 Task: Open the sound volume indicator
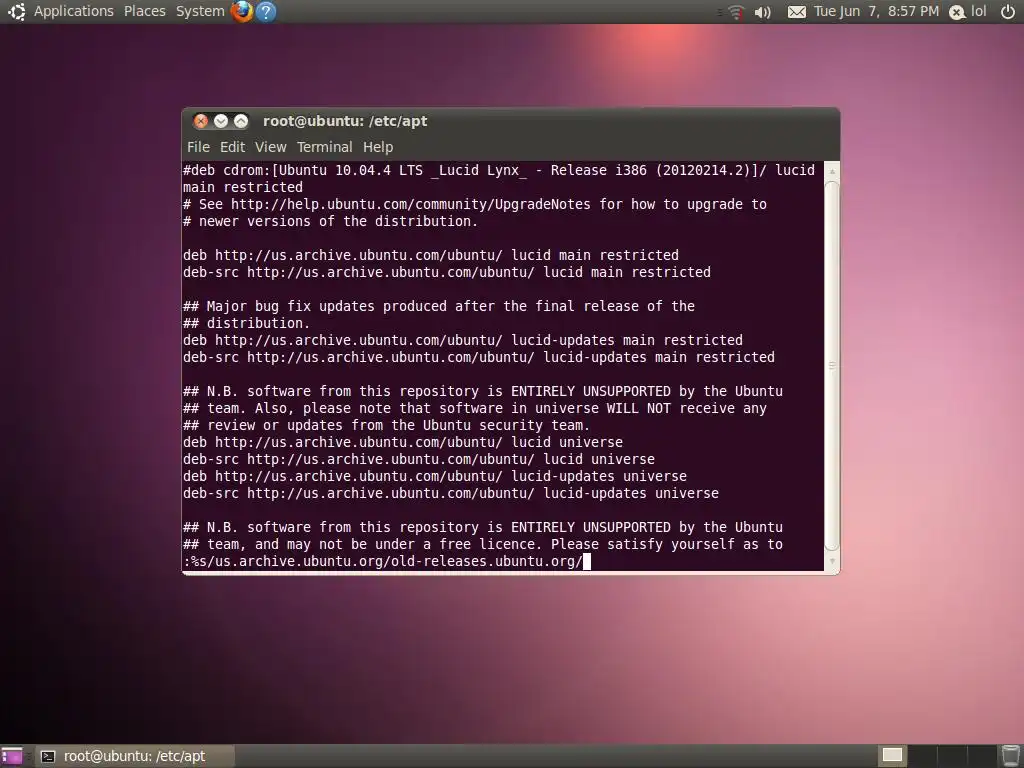(762, 12)
